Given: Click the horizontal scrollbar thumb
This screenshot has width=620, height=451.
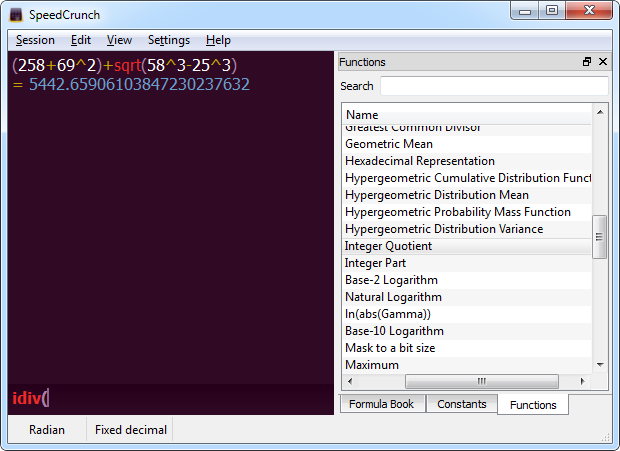Looking at the screenshot, I should pos(482,381).
